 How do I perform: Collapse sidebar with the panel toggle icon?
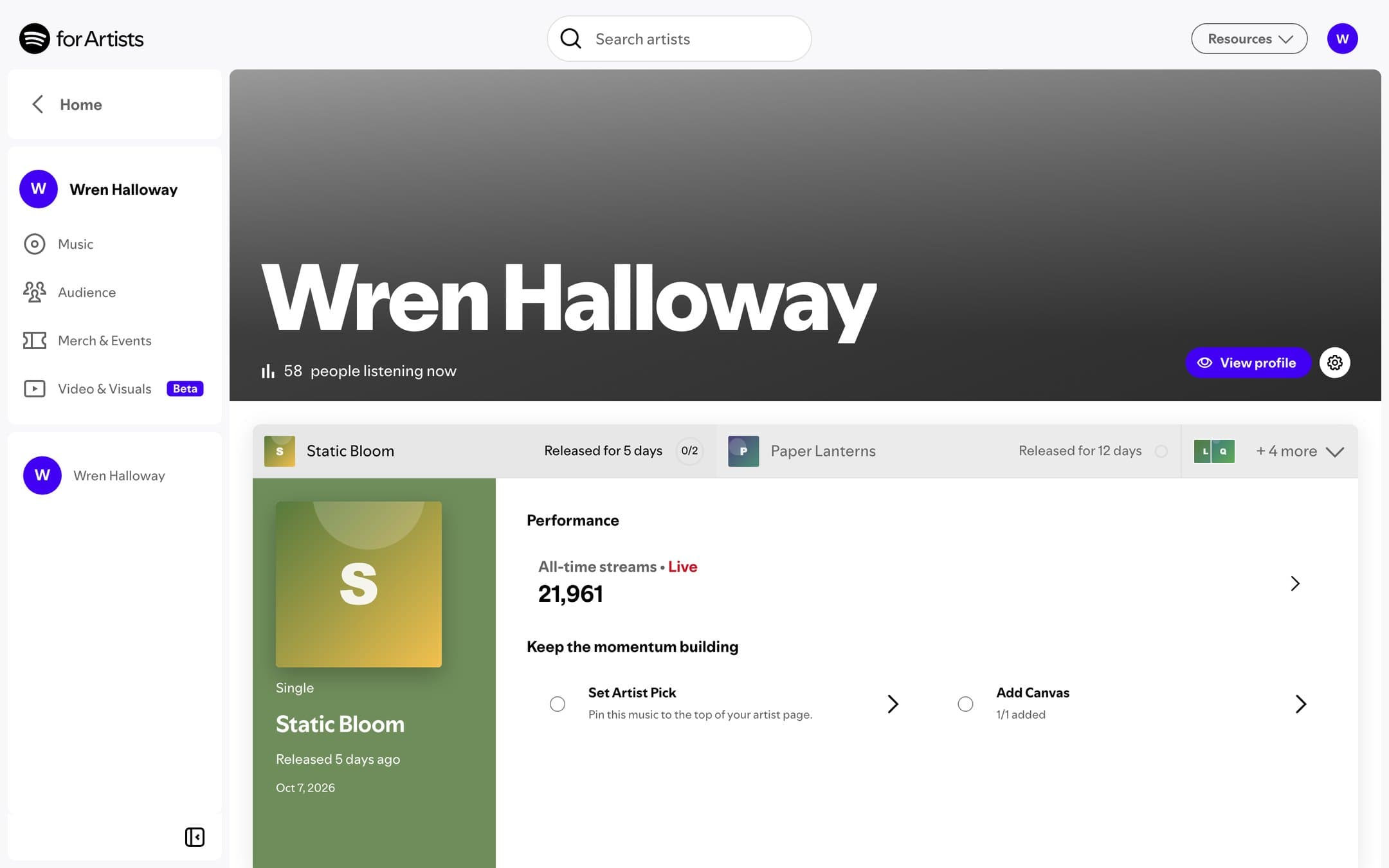(195, 836)
